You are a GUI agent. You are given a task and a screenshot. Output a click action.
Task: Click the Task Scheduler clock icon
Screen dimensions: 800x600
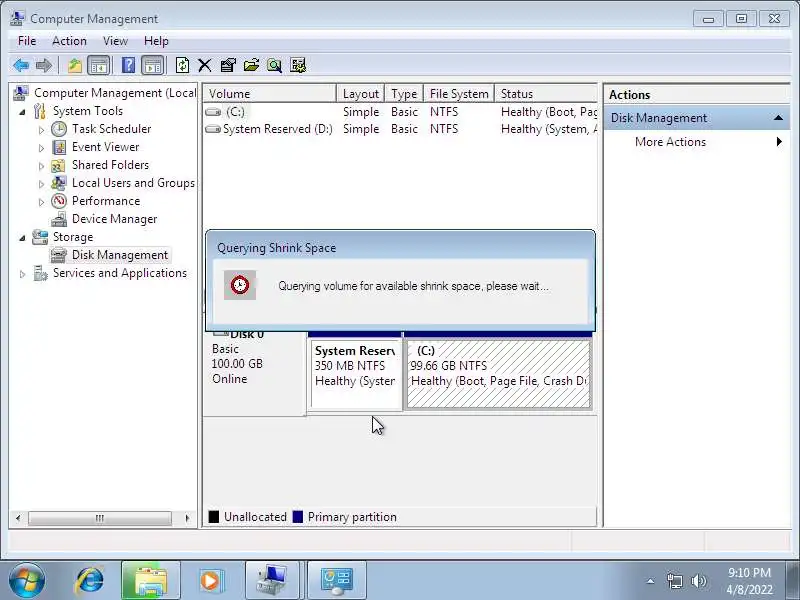point(59,129)
